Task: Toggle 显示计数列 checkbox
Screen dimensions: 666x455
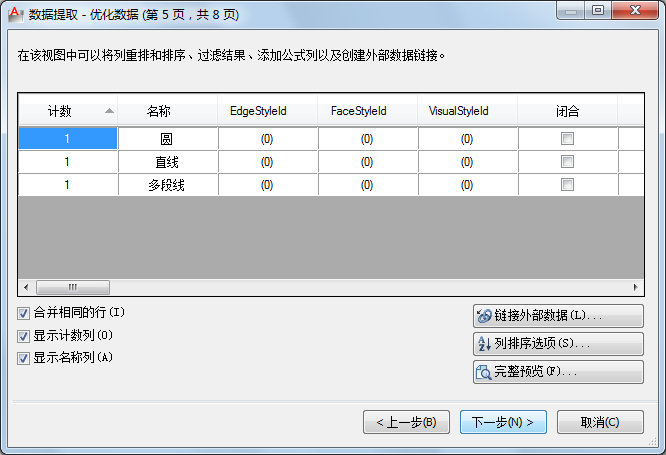Action: (x=23, y=336)
